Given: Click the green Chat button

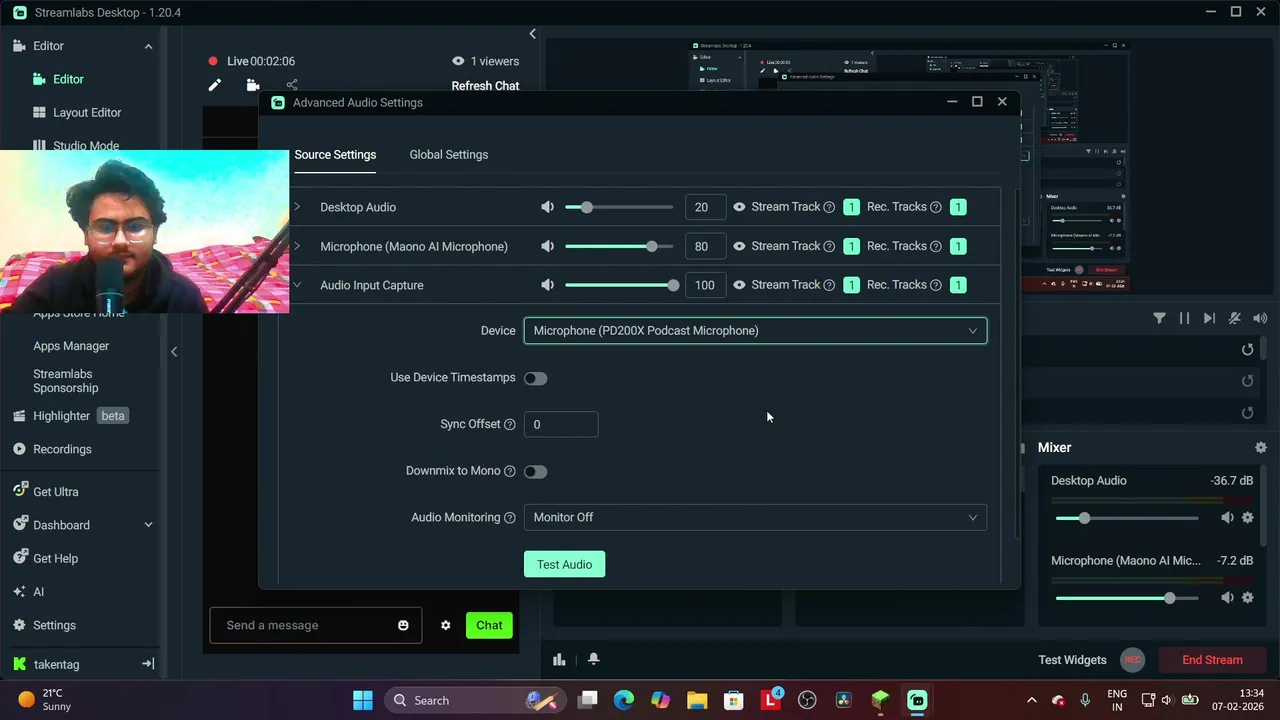Looking at the screenshot, I should [x=489, y=625].
